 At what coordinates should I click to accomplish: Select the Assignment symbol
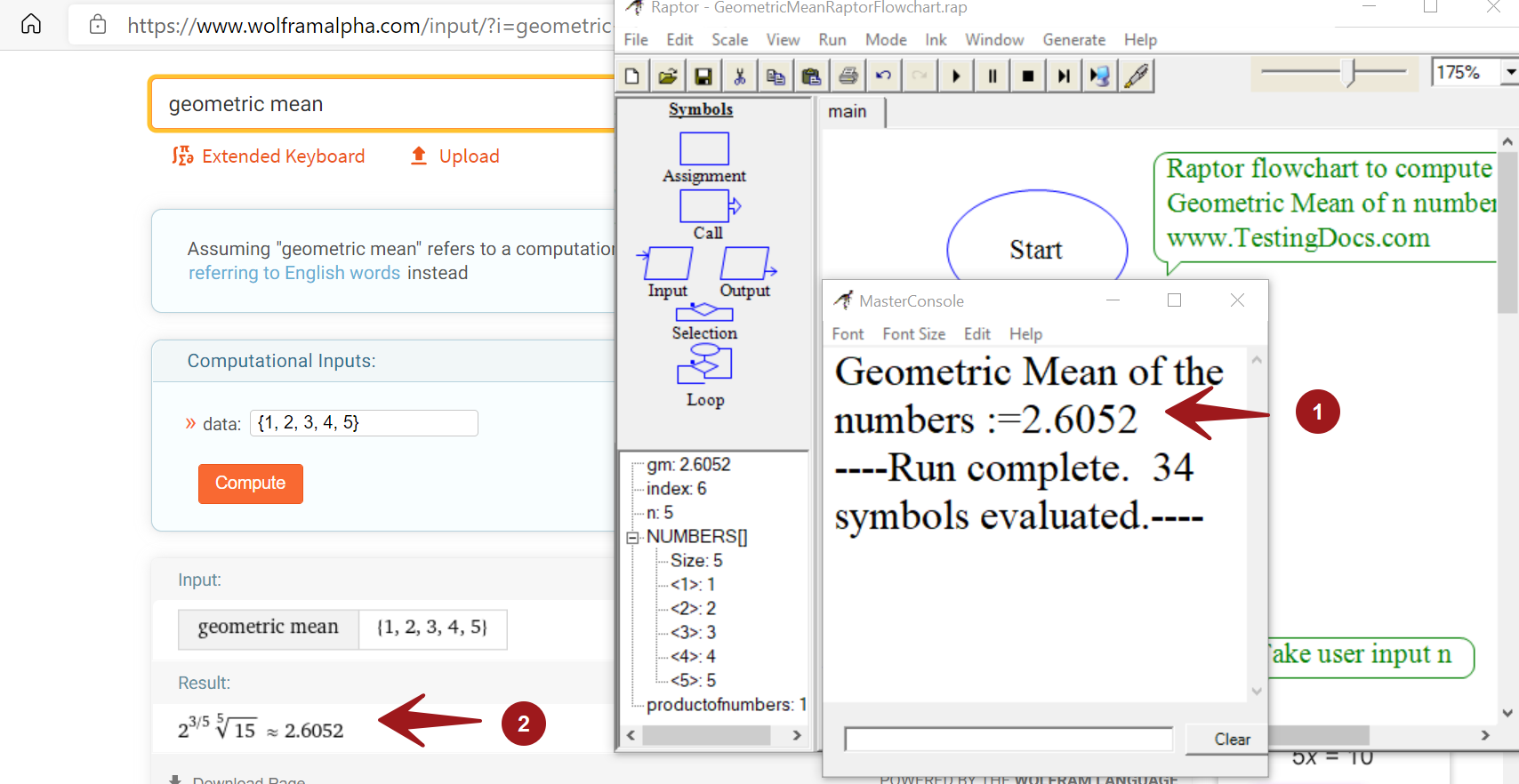pyautogui.click(x=703, y=148)
